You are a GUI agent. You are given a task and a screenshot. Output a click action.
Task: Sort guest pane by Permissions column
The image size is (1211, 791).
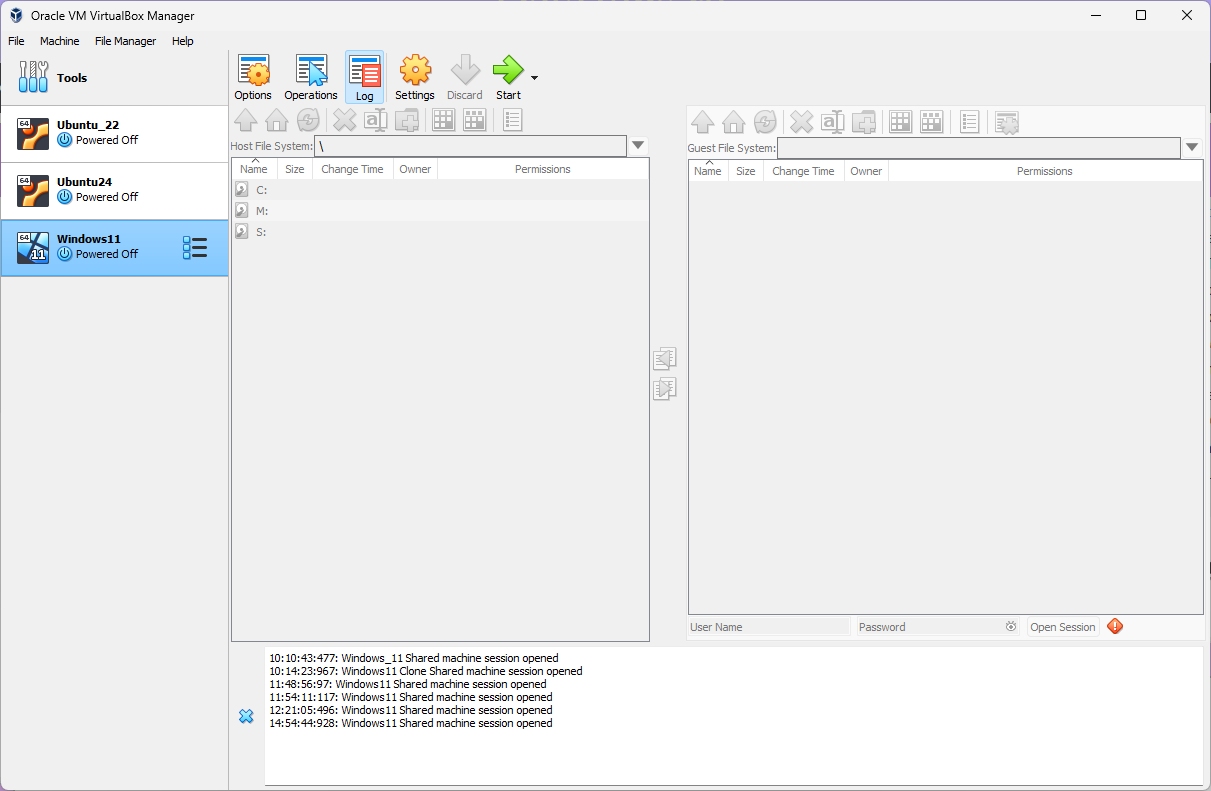tap(1045, 171)
